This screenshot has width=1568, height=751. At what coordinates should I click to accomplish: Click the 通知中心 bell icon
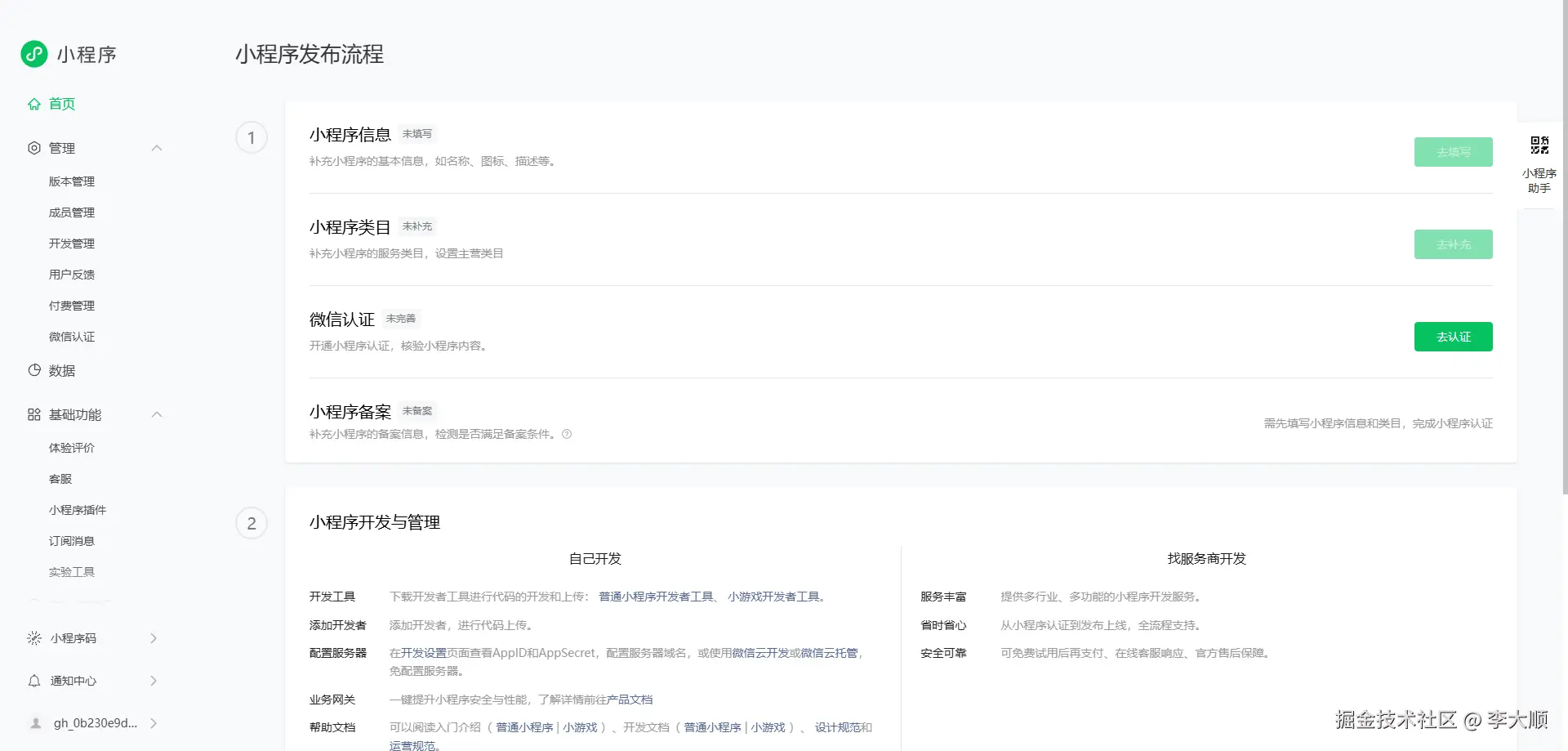(34, 681)
